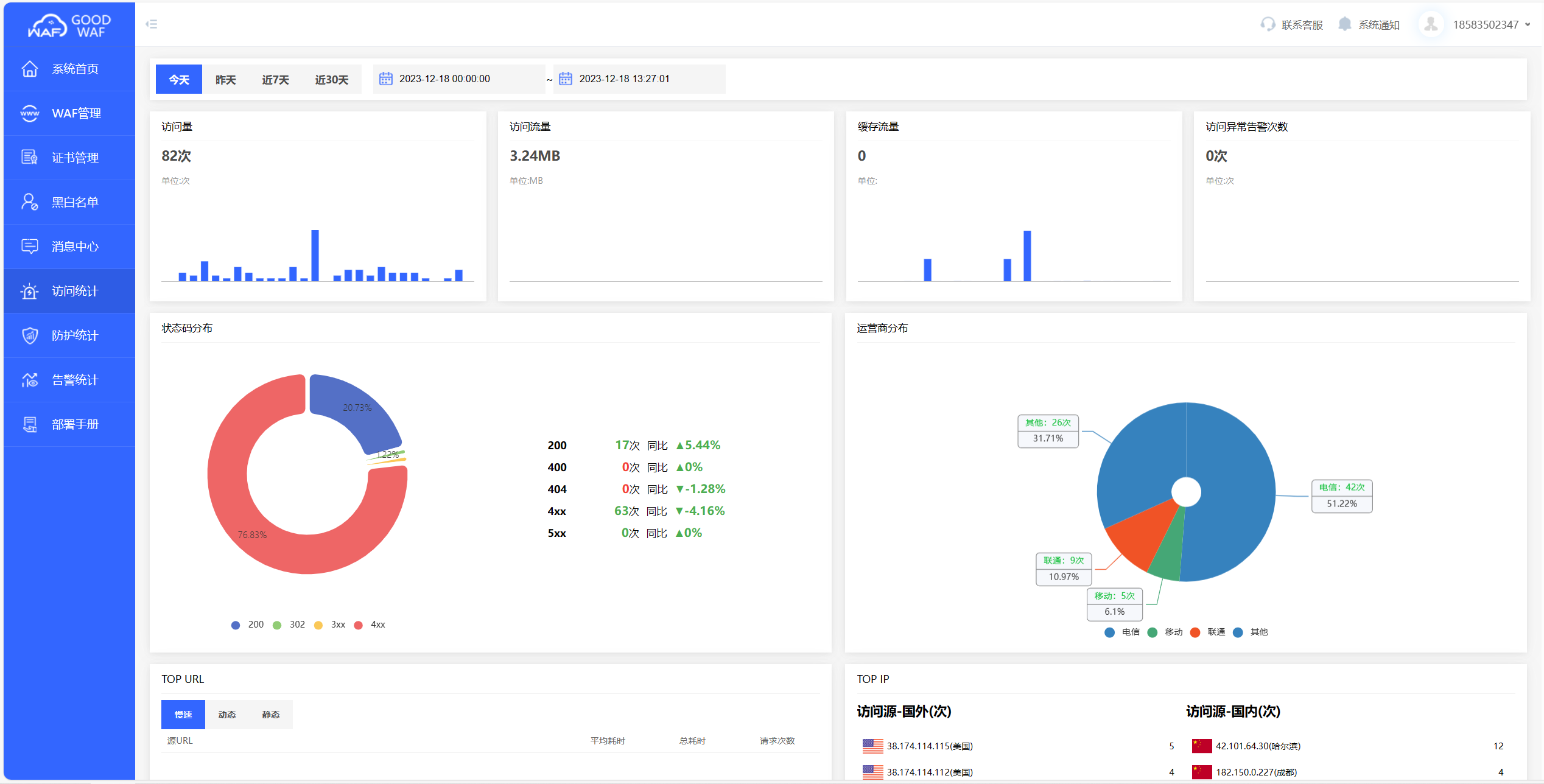
Task: Click the end date calendar icon
Action: [566, 79]
